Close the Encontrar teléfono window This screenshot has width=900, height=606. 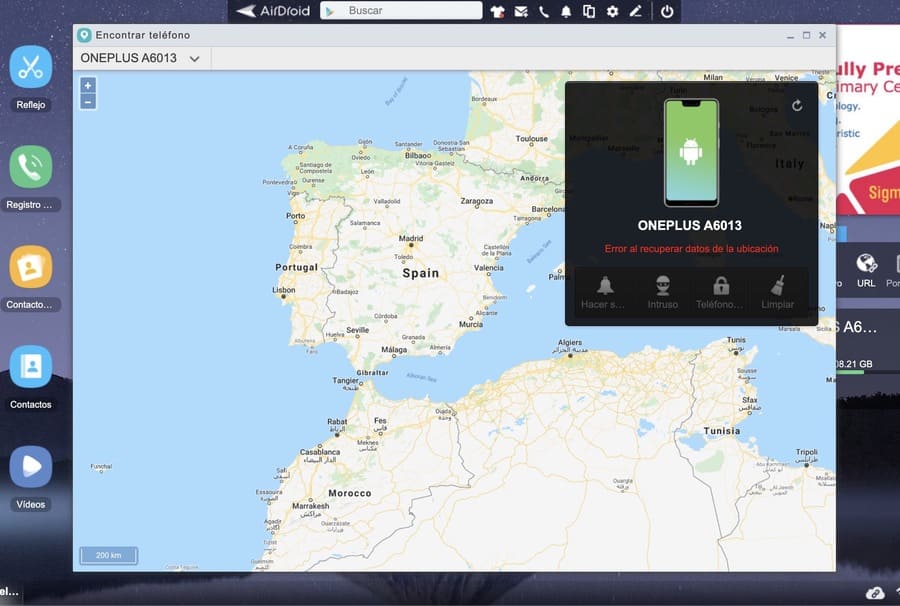pyautogui.click(x=823, y=36)
